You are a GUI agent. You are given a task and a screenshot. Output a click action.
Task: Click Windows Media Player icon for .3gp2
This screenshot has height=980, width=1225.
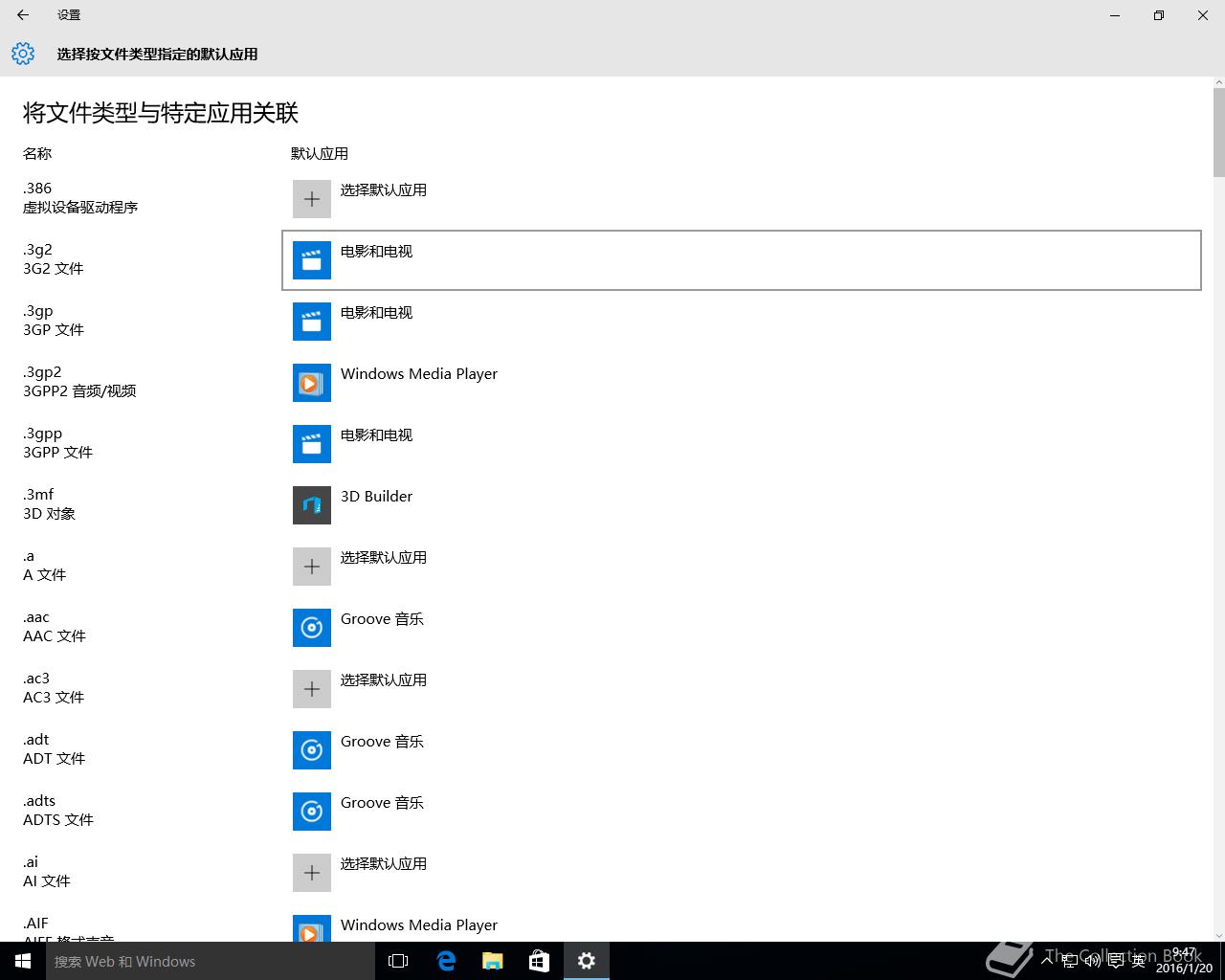pos(312,383)
